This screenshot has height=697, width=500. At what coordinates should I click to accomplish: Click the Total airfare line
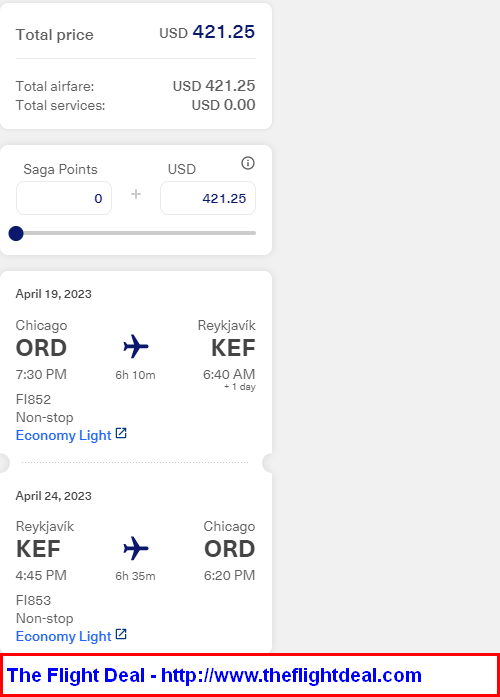point(136,86)
